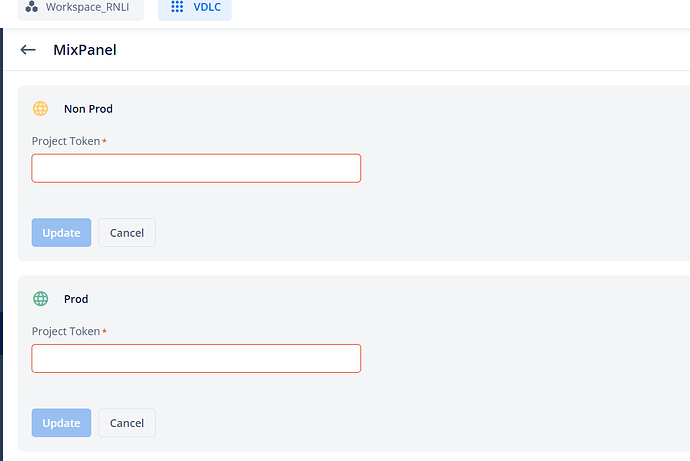
Task: Click the grid icon on the VDLC tab
Action: click(x=177, y=7)
